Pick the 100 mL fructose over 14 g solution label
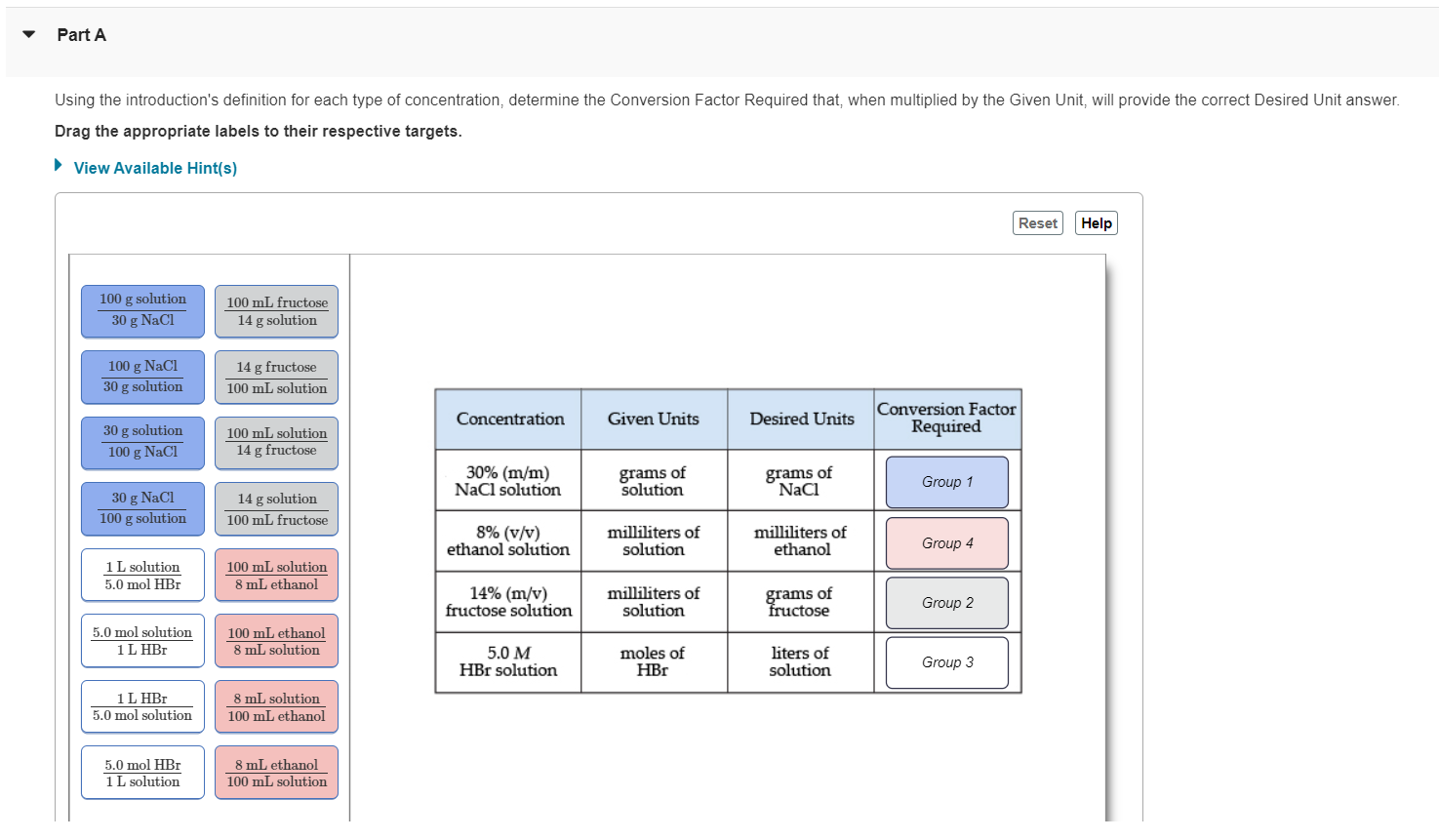This screenshot has width=1439, height=840. pyautogui.click(x=277, y=311)
